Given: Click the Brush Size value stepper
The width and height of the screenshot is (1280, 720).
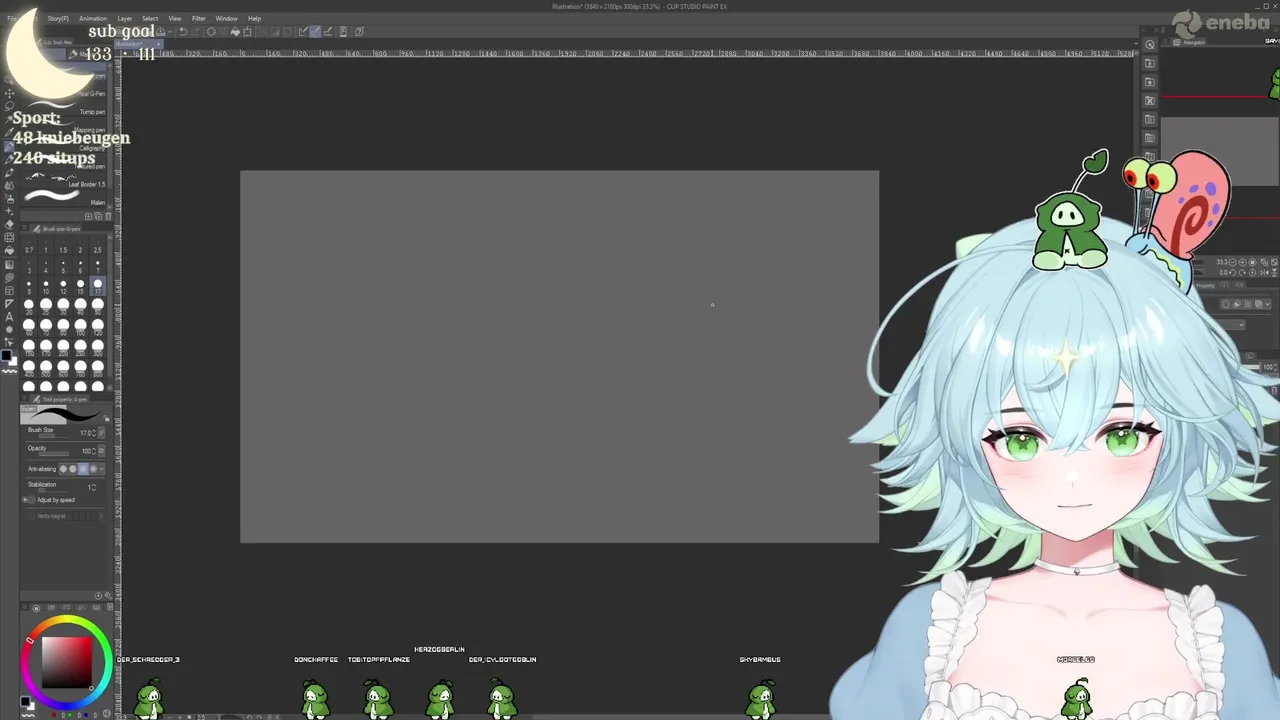Looking at the screenshot, I should click(94, 433).
